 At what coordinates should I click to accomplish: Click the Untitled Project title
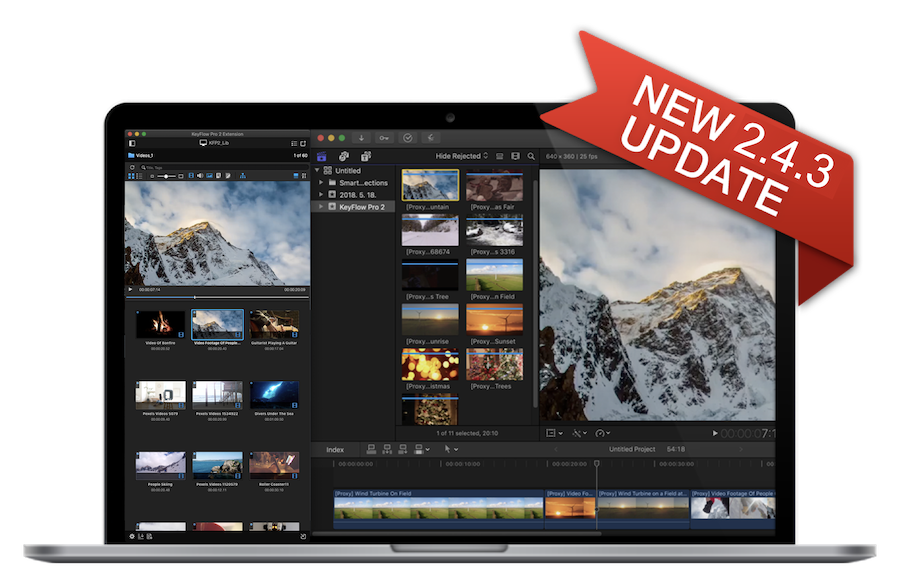click(632, 449)
